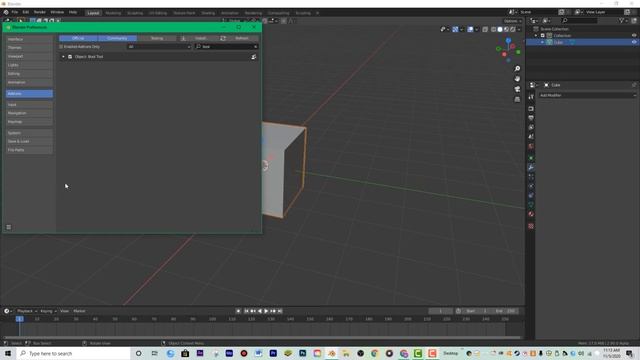640x360 pixels.
Task: Clear the add-on search text
Action: [255, 47]
